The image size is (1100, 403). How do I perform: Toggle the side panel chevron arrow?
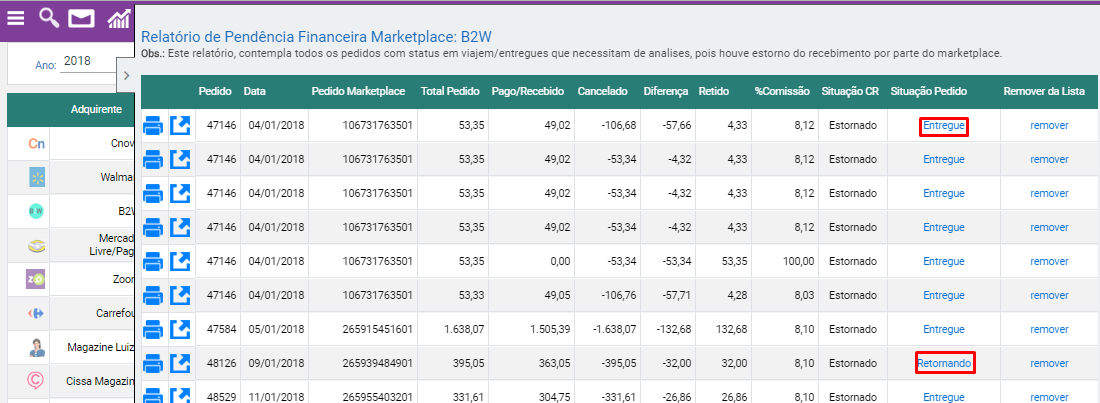(126, 75)
